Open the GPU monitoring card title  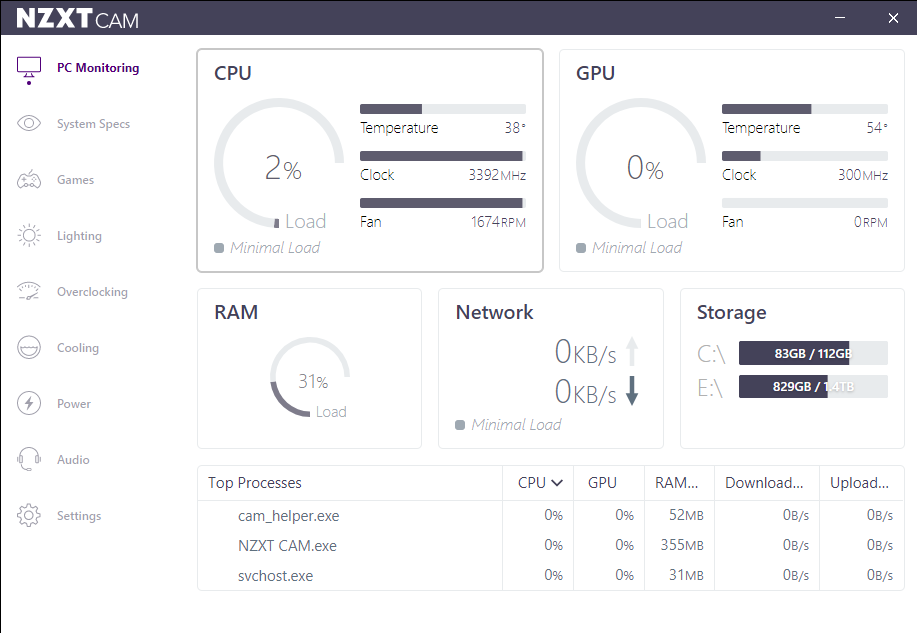coord(595,73)
